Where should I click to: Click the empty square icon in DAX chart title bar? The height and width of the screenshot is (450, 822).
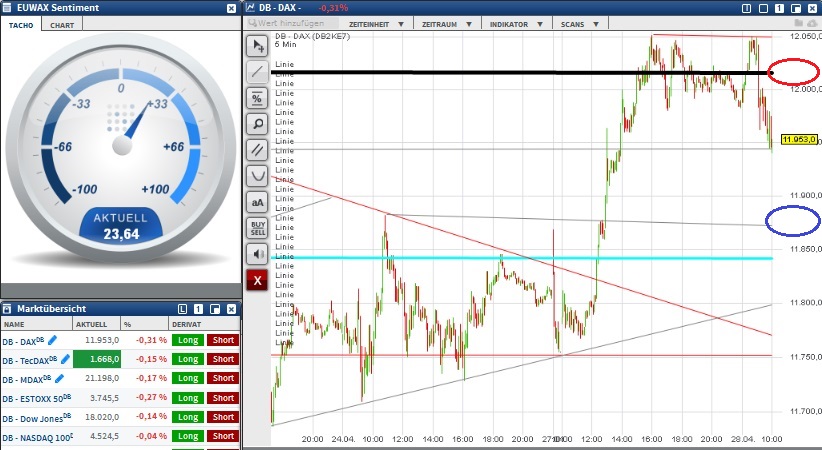tap(763, 8)
